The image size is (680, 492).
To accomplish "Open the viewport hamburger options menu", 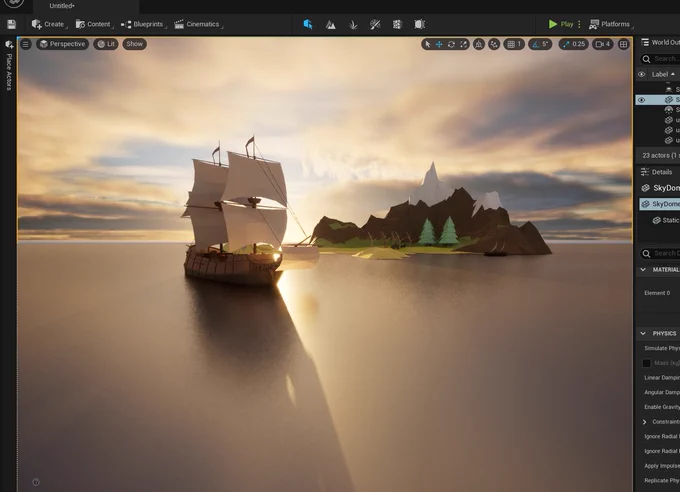I will click(26, 44).
